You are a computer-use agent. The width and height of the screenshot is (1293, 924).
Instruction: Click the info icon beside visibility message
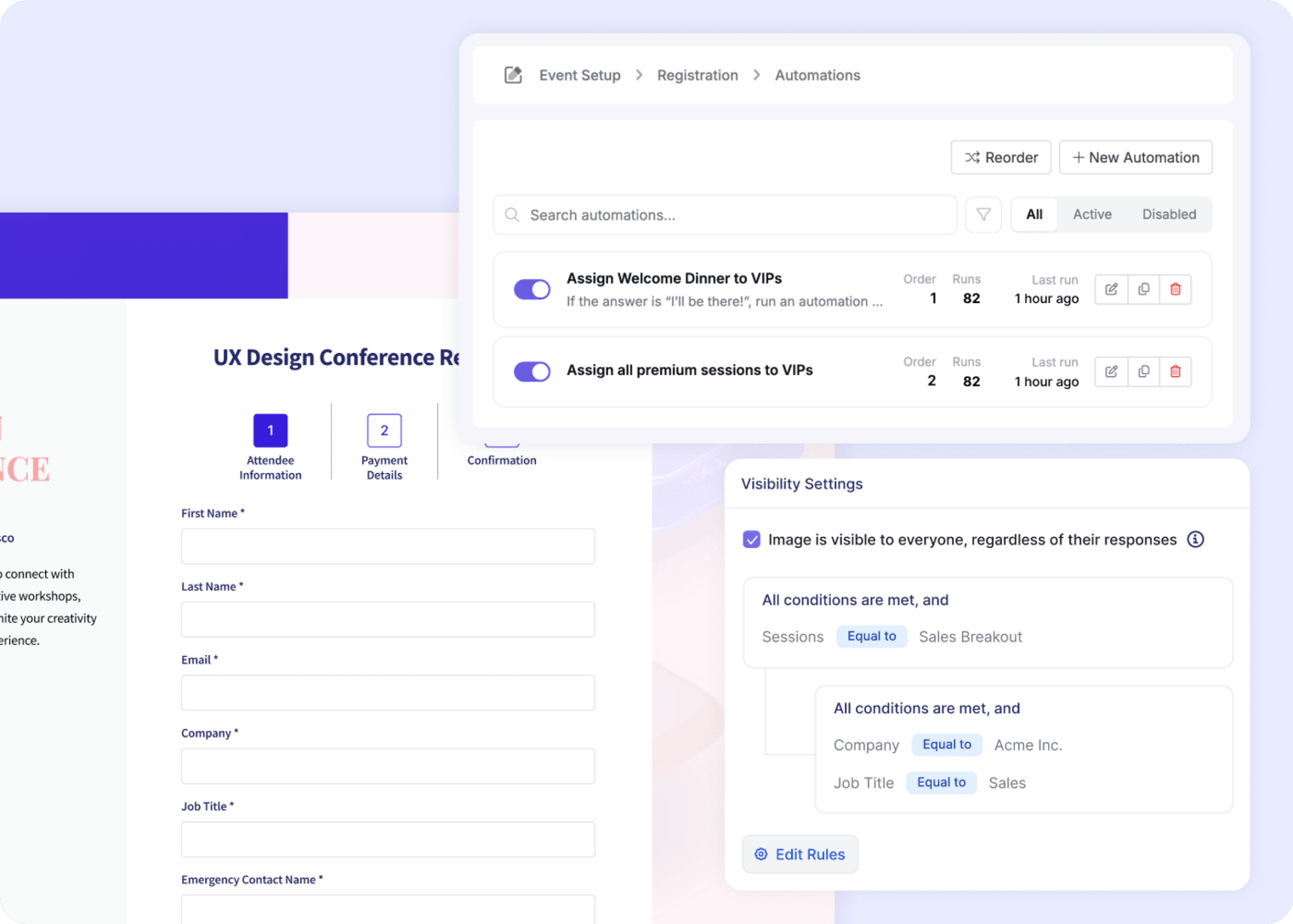(1195, 539)
